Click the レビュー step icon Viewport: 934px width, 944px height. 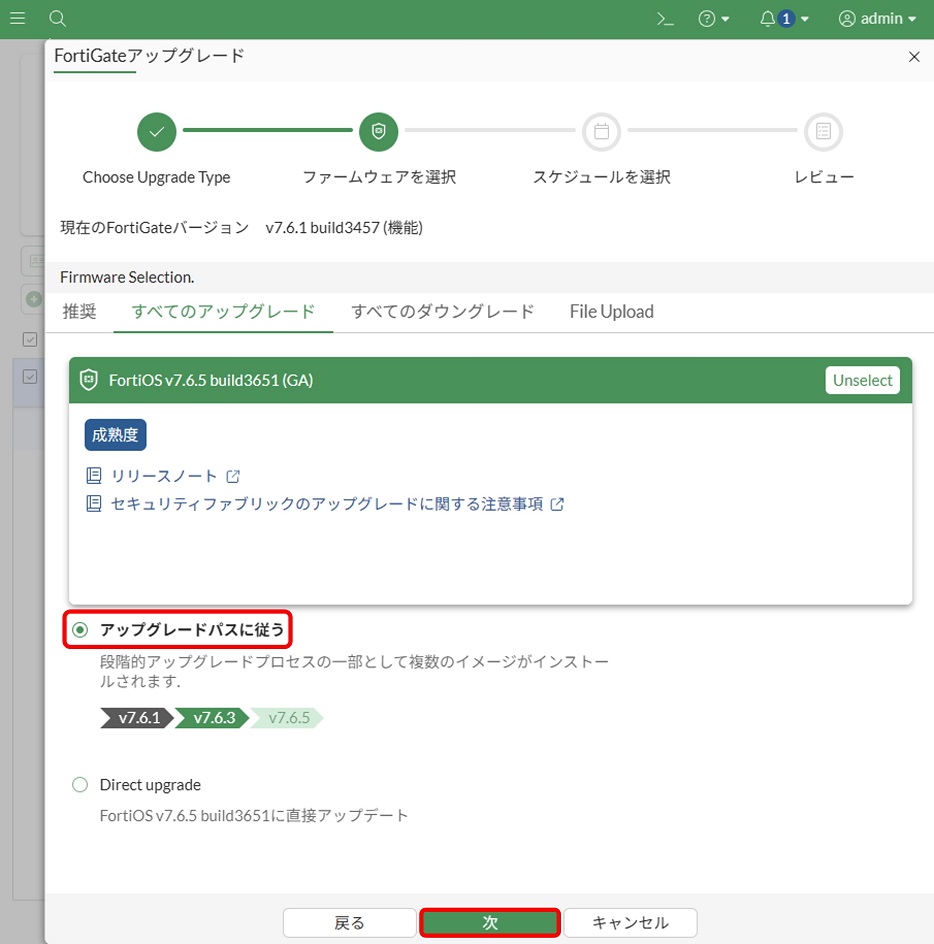coord(823,131)
